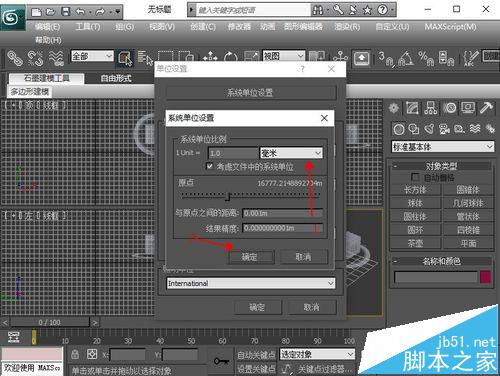This screenshot has height=376, width=500.
Task: Click the Rectangular Selection Region icon
Action: (165, 56)
